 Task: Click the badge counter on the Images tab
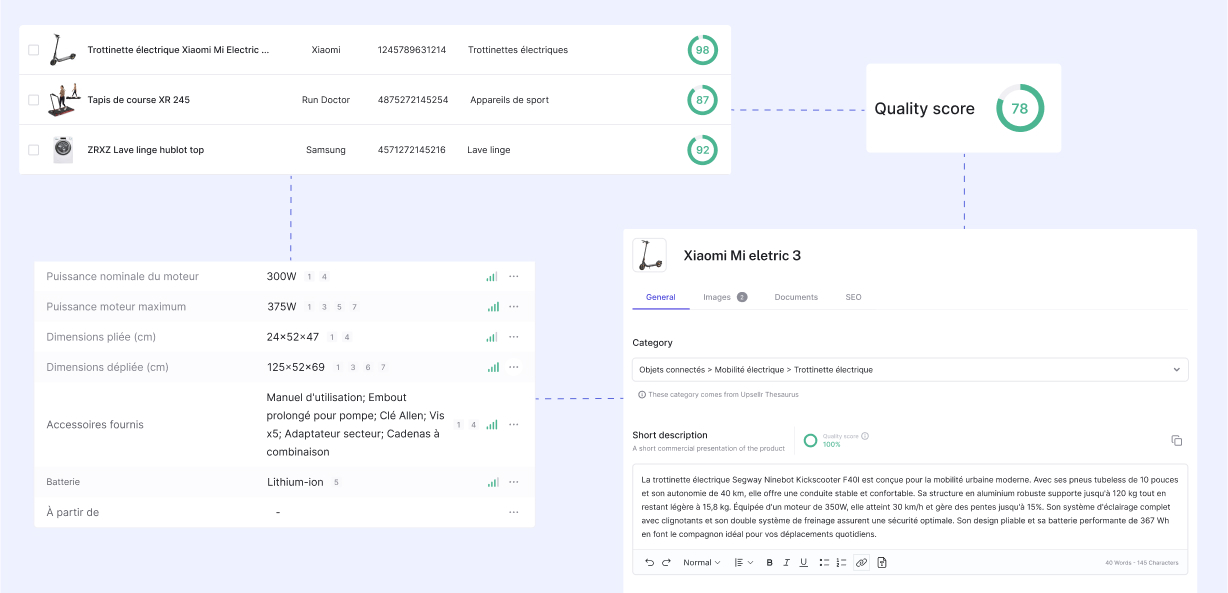pyautogui.click(x=742, y=297)
